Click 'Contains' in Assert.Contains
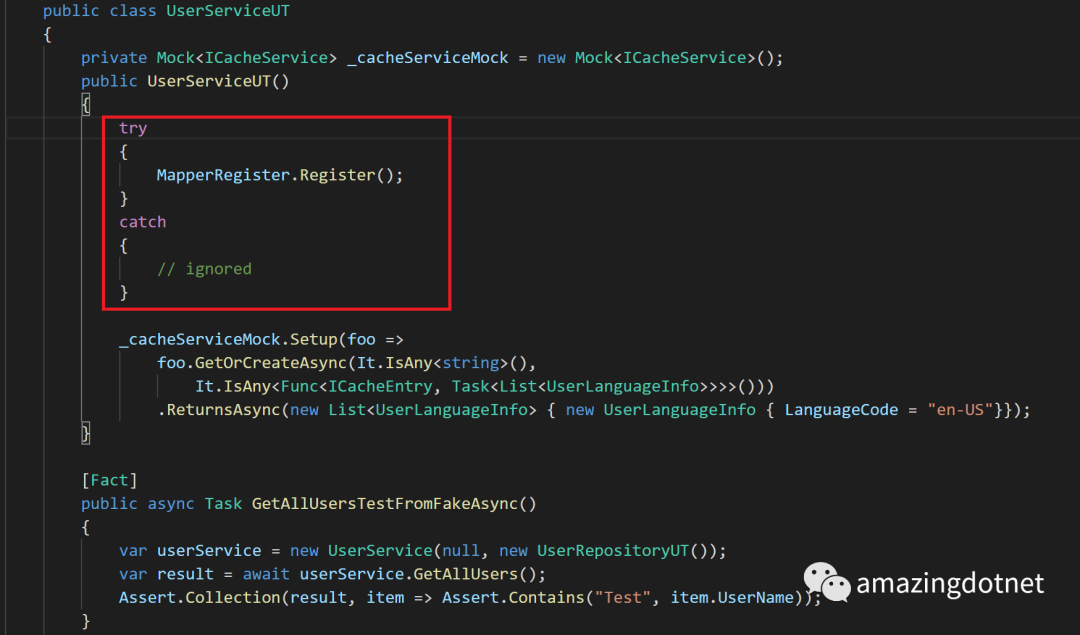 [x=546, y=598]
